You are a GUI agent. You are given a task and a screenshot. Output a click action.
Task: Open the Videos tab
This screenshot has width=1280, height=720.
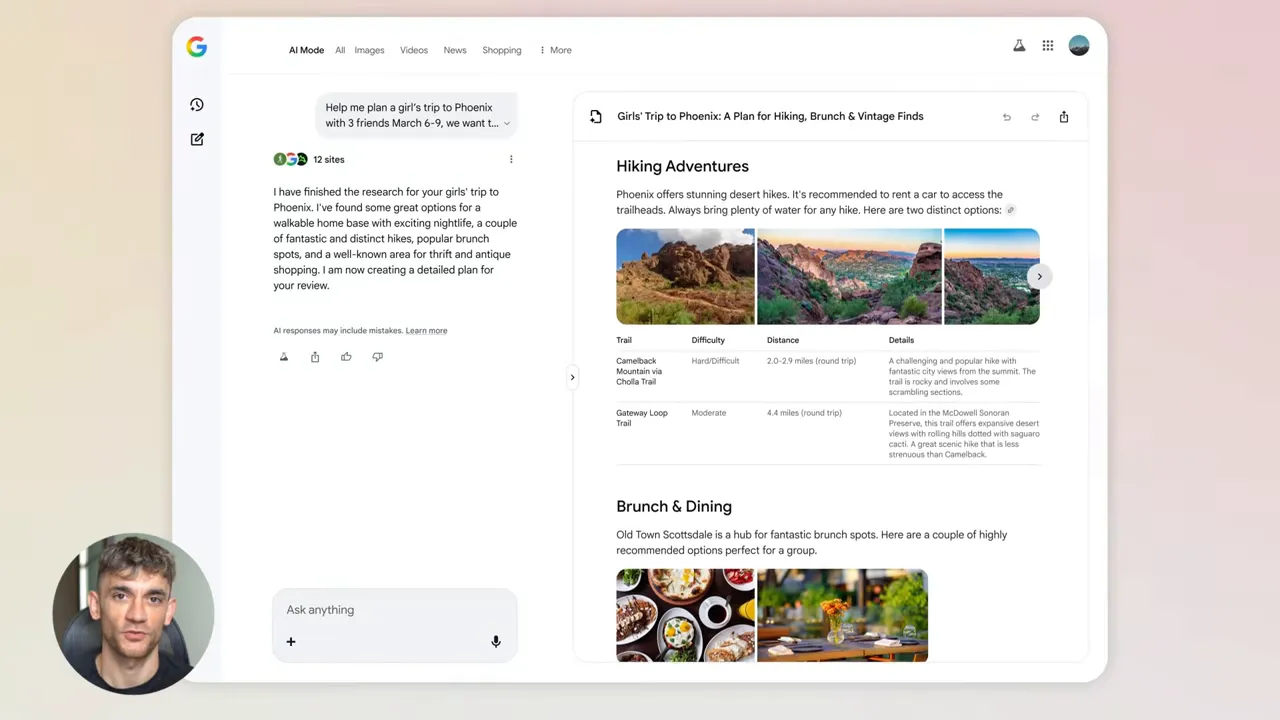click(414, 50)
